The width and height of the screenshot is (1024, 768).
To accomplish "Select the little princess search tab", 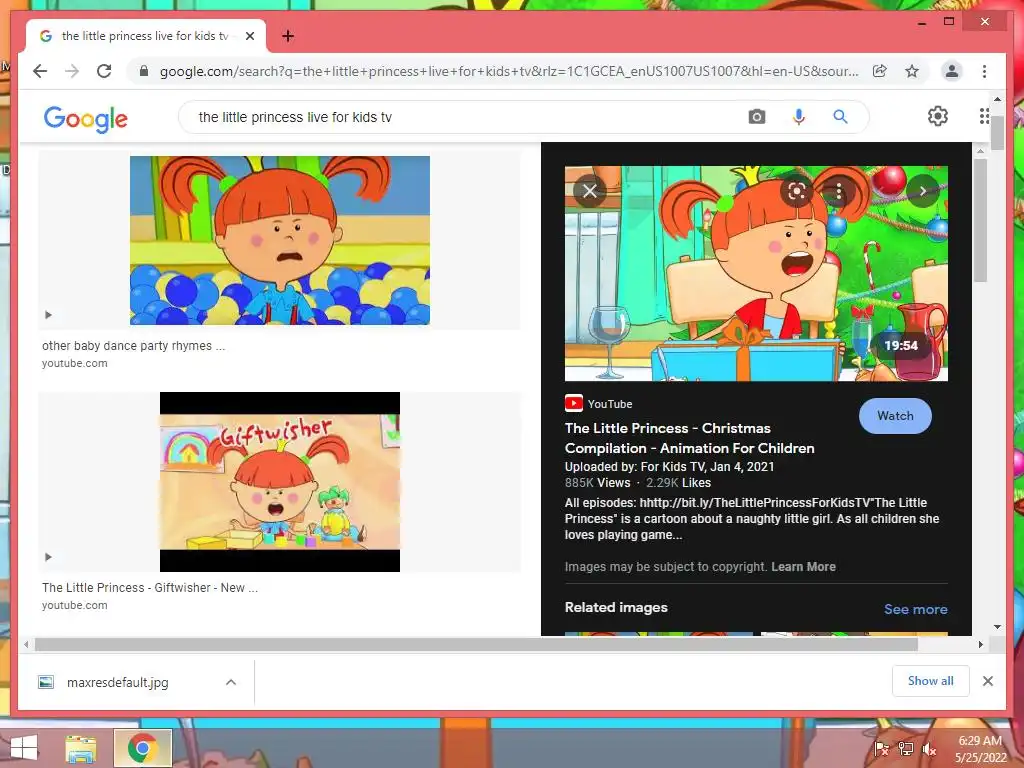I will [x=145, y=36].
